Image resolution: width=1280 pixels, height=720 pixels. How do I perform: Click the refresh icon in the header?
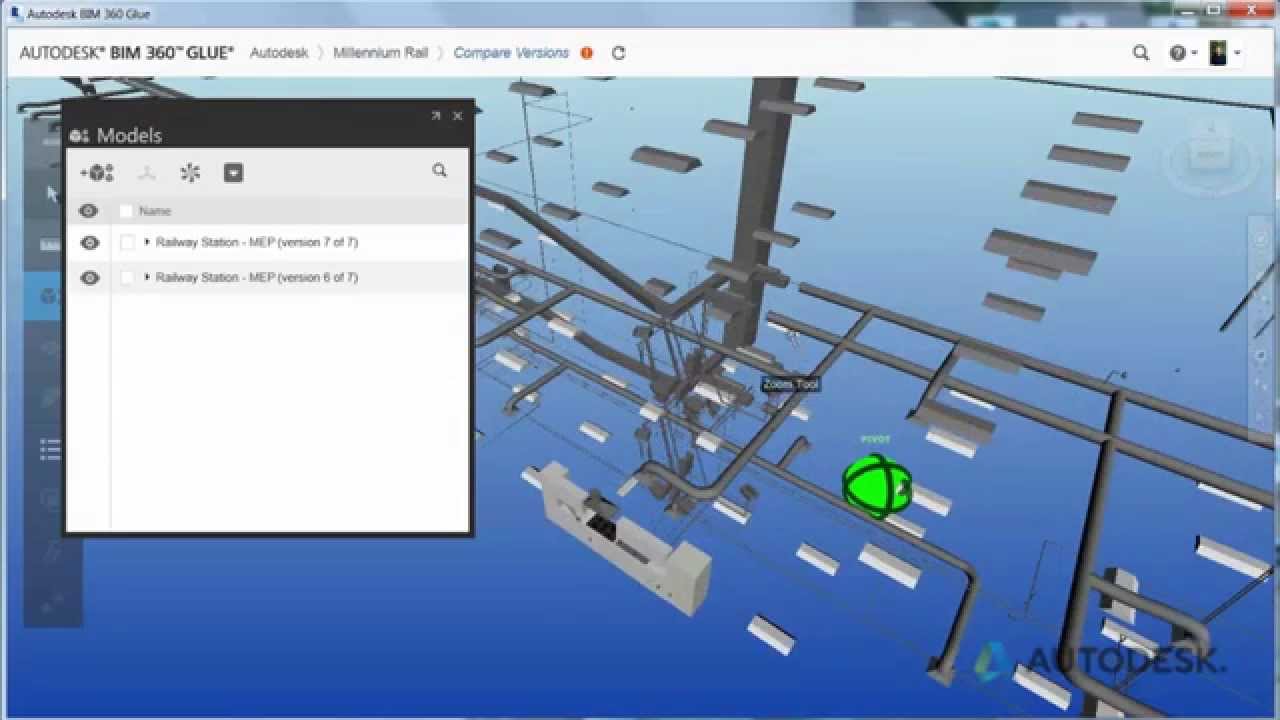click(x=618, y=53)
